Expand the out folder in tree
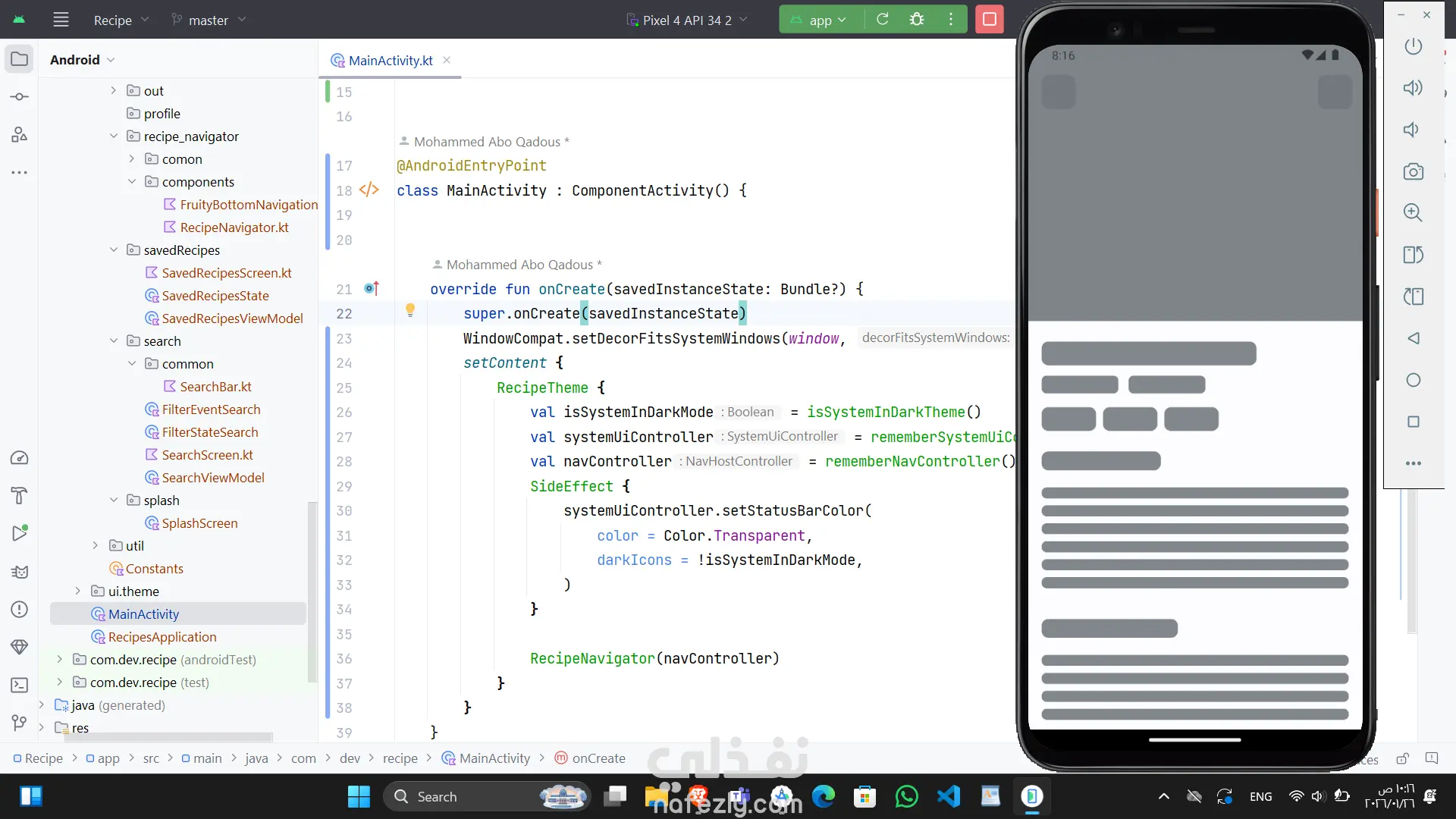1456x819 pixels. click(x=113, y=90)
